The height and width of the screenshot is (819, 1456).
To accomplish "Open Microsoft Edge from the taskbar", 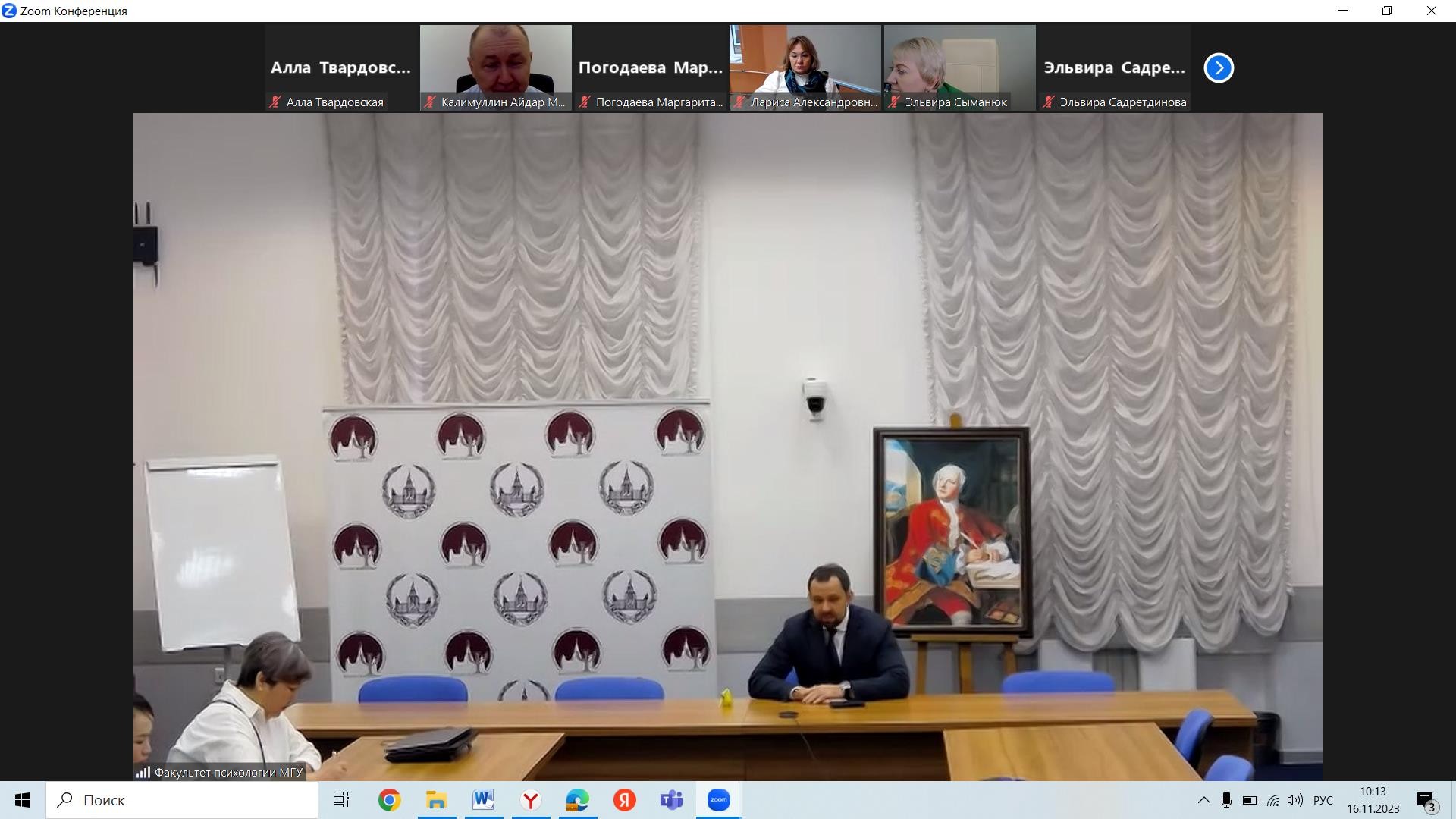I will (577, 800).
